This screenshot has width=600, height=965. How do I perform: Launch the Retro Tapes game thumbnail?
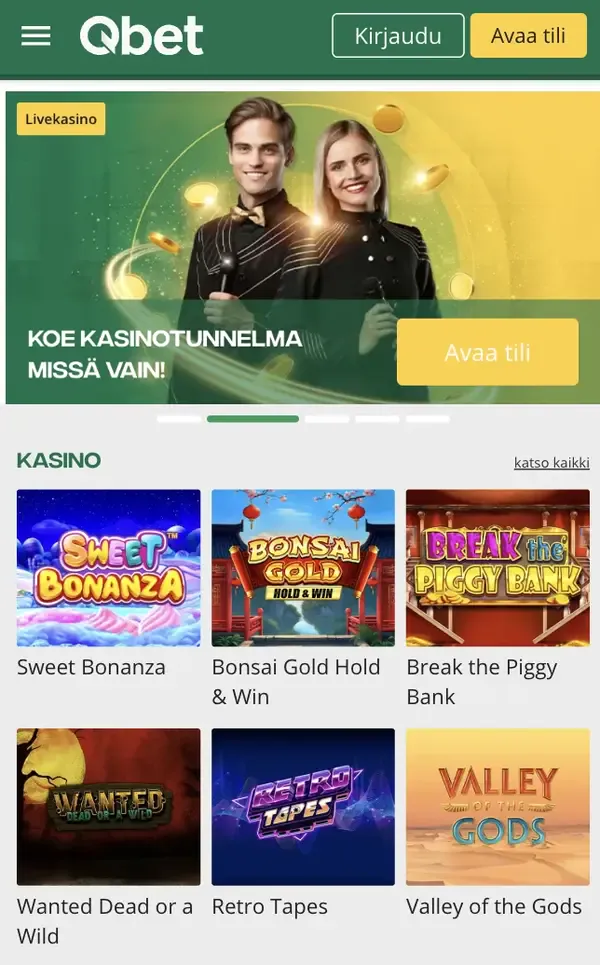(303, 807)
